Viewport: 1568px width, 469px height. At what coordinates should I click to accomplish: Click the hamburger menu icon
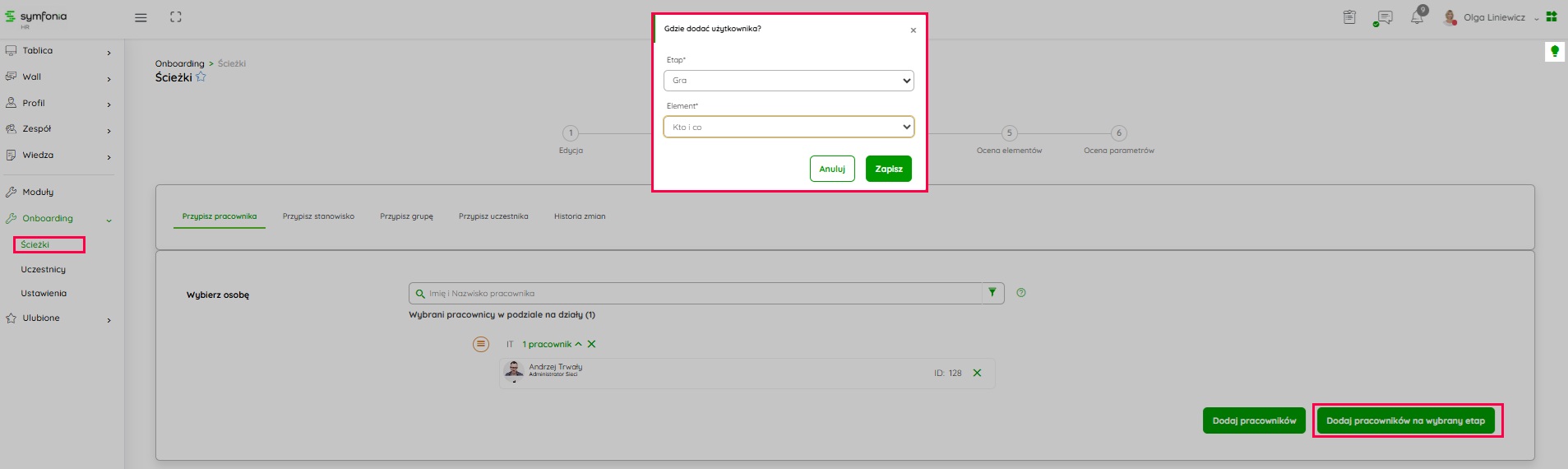(141, 17)
